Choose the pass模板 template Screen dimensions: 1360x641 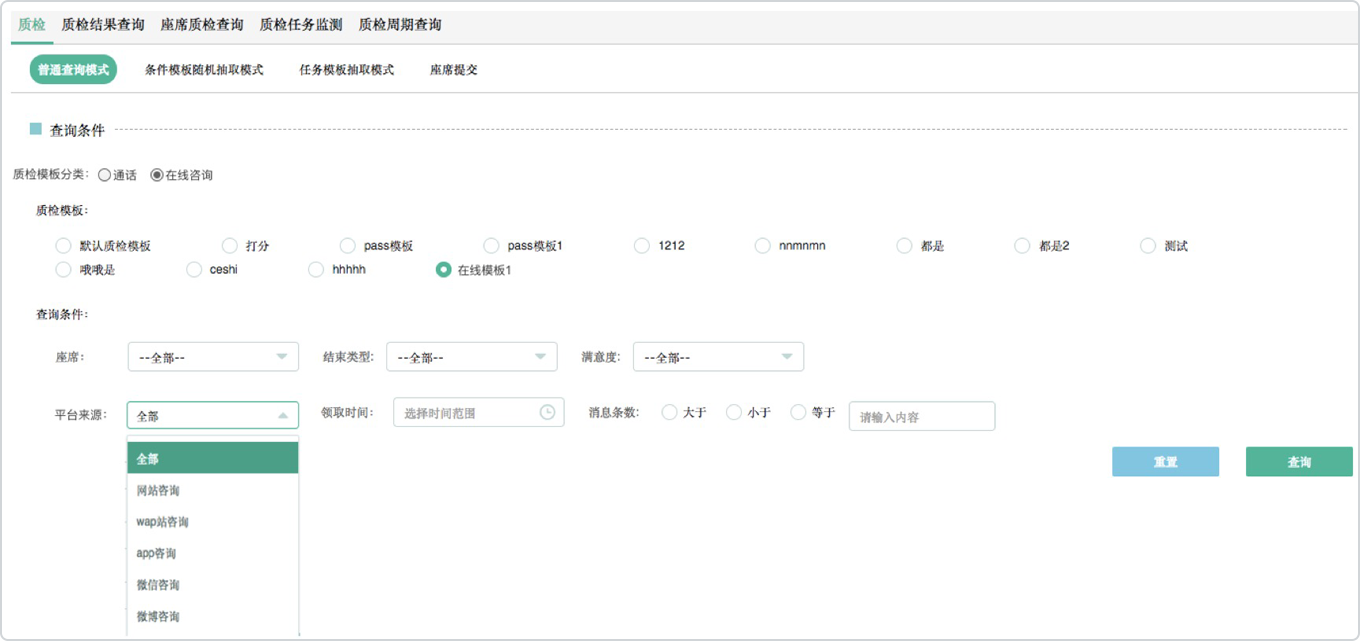pyautogui.click(x=348, y=245)
